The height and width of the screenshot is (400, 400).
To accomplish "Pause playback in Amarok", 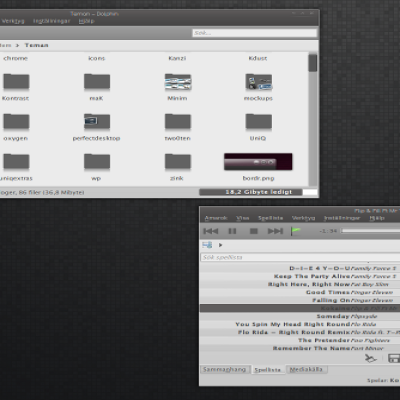I will point(232,231).
